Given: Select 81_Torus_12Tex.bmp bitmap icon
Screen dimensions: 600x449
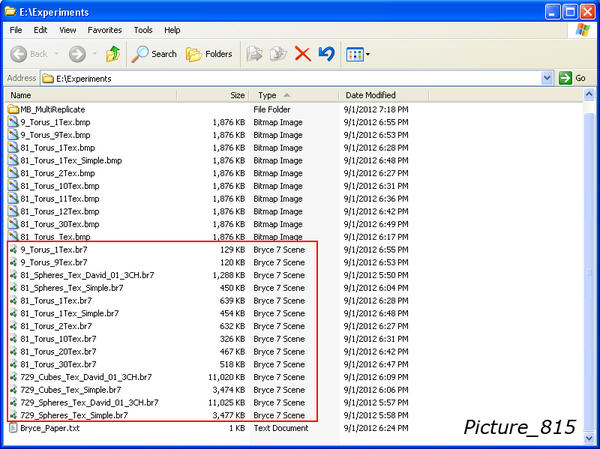Looking at the screenshot, I should [13, 211].
